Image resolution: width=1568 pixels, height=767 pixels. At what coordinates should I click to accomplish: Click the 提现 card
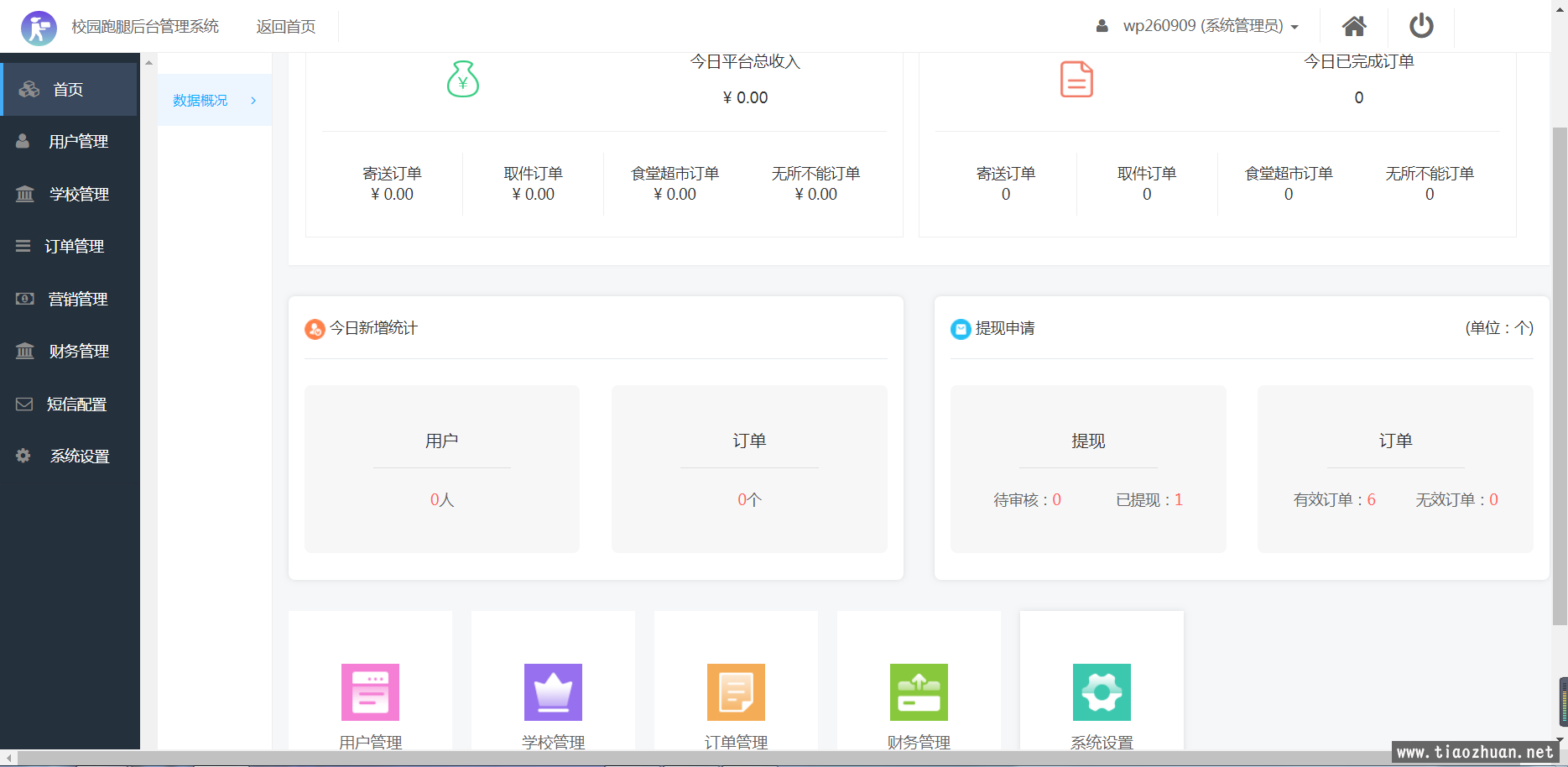click(1088, 469)
